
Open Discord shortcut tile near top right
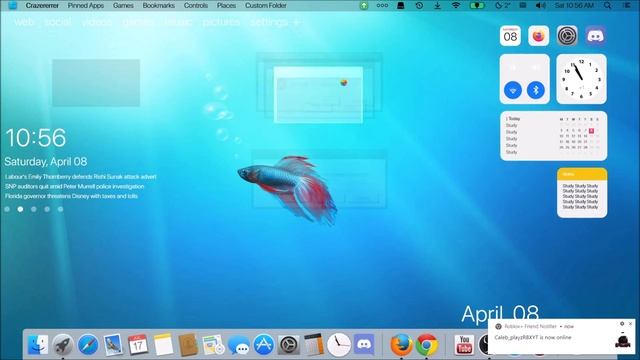click(x=596, y=36)
